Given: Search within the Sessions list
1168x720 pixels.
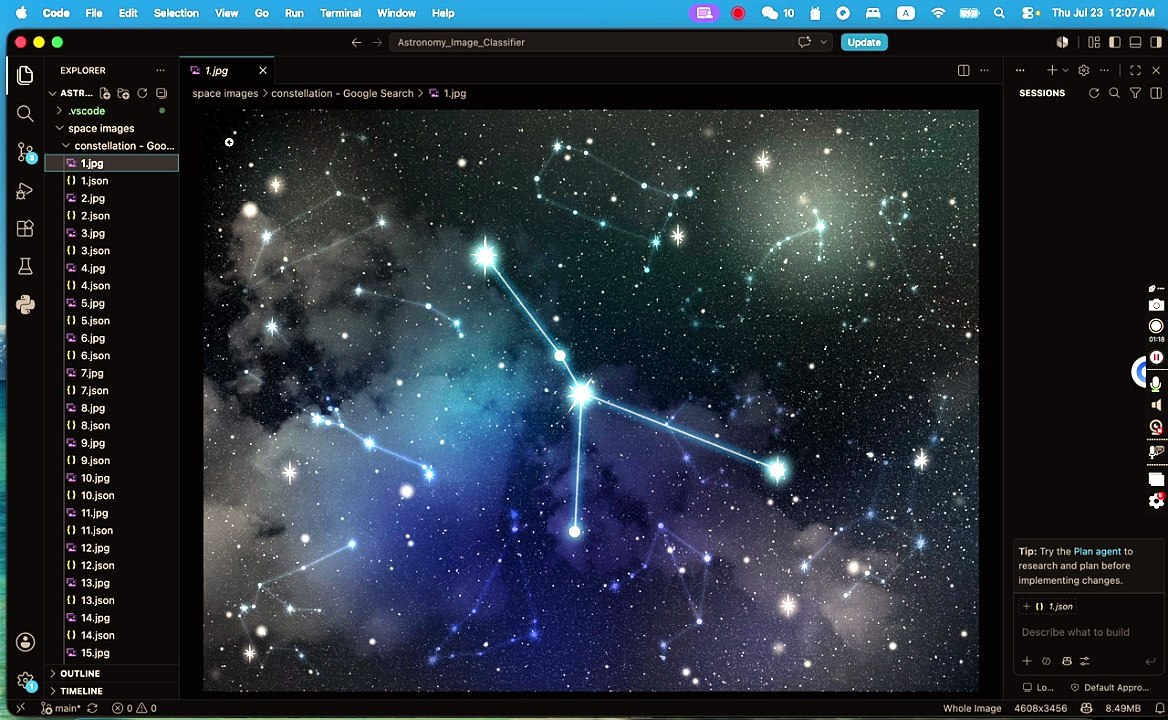Looking at the screenshot, I should pyautogui.click(x=1114, y=93).
